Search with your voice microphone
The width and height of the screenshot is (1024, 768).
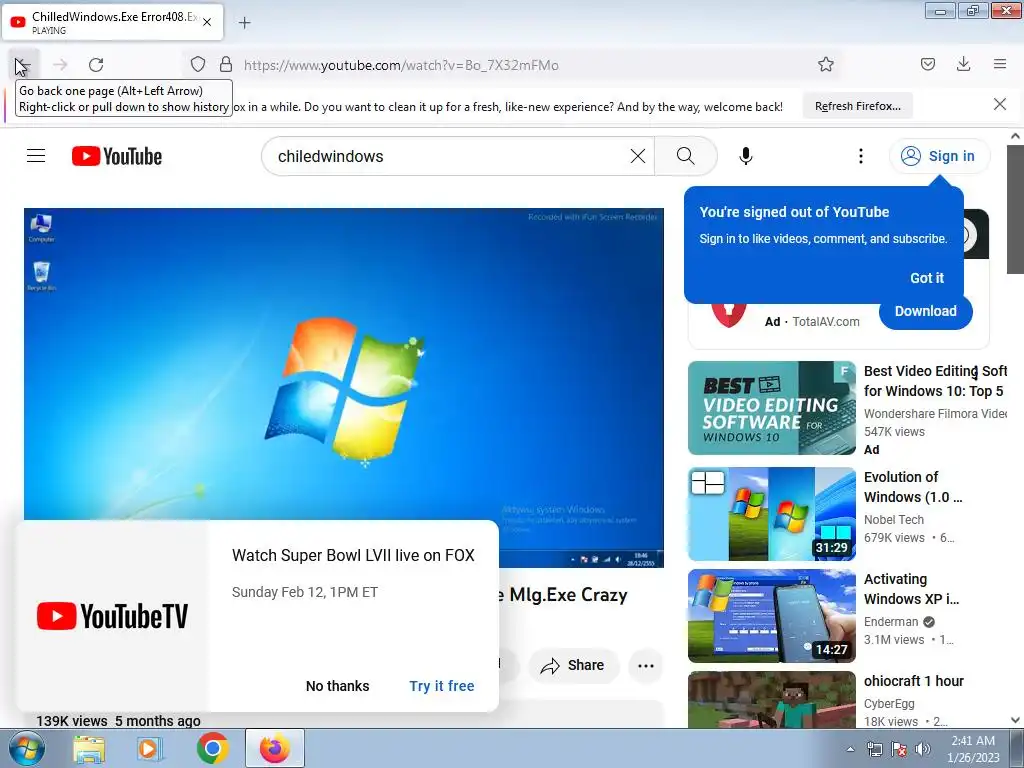pyautogui.click(x=746, y=156)
